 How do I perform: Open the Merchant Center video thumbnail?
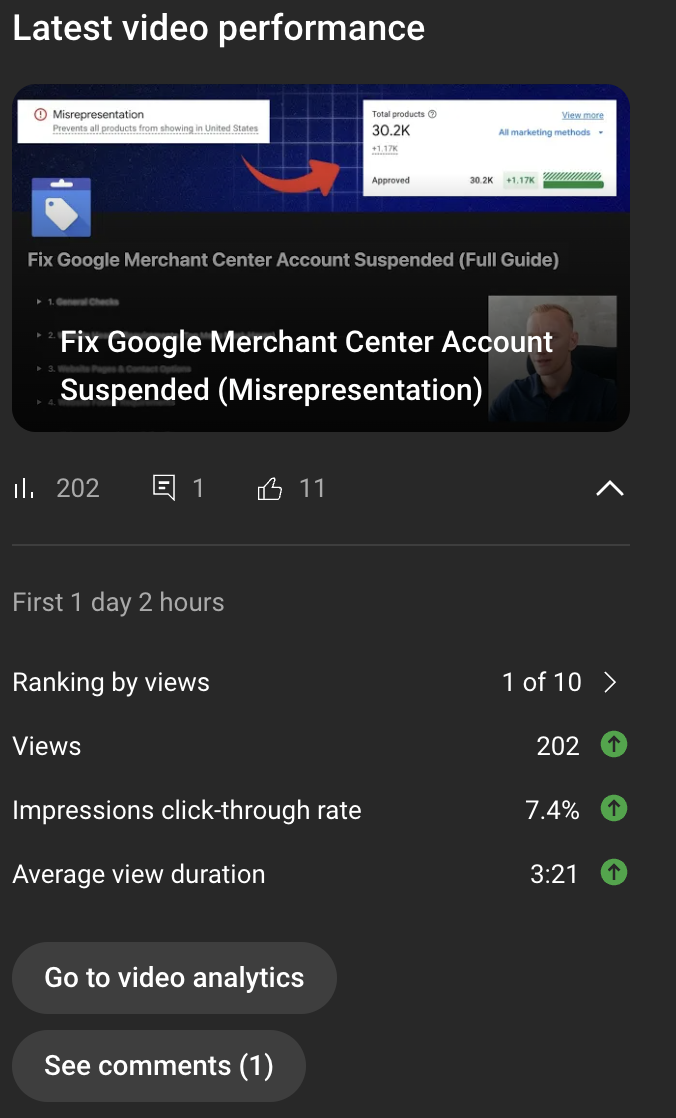pos(320,258)
